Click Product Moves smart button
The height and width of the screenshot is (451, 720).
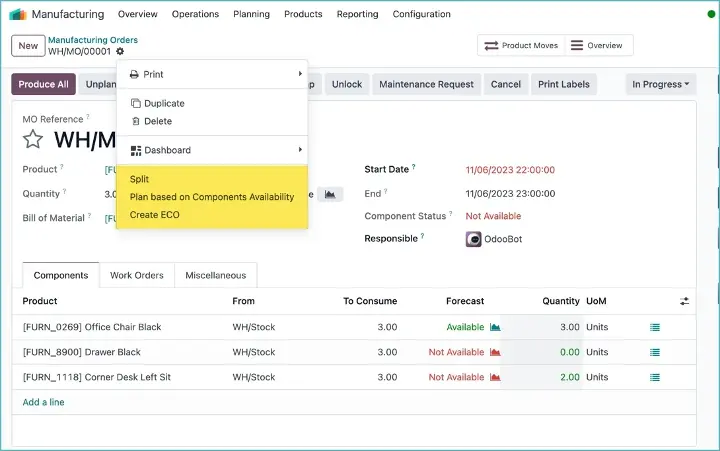(x=521, y=45)
